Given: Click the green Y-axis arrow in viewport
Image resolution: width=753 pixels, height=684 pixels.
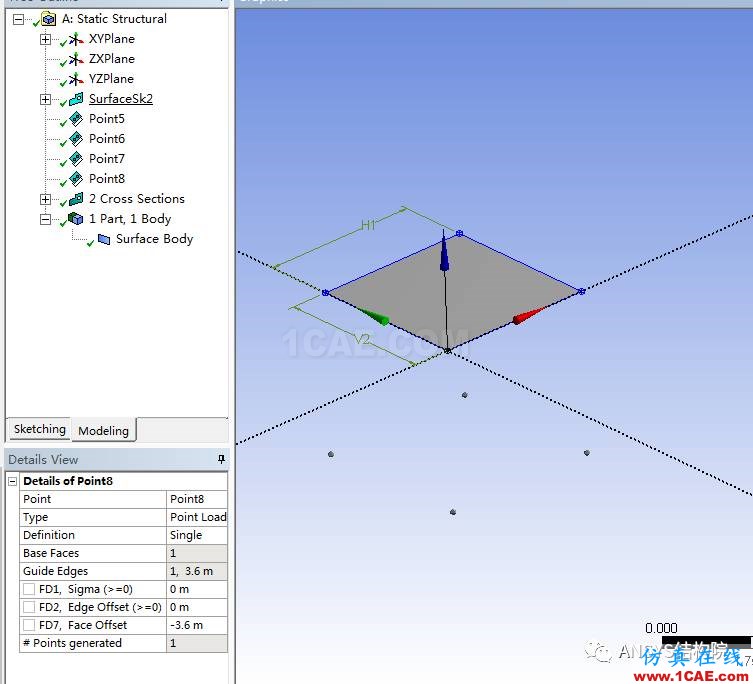Looking at the screenshot, I should [x=373, y=316].
